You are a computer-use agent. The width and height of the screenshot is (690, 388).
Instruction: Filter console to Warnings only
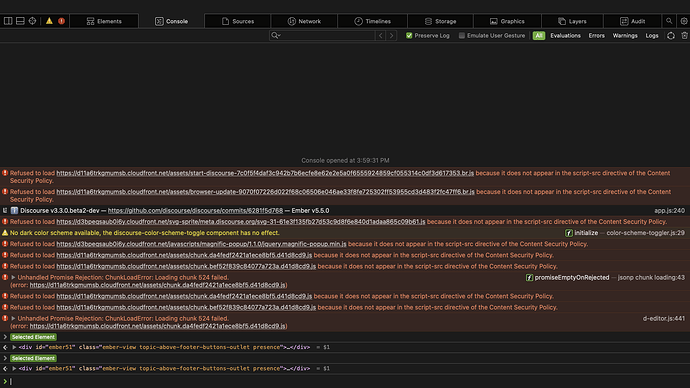point(625,36)
